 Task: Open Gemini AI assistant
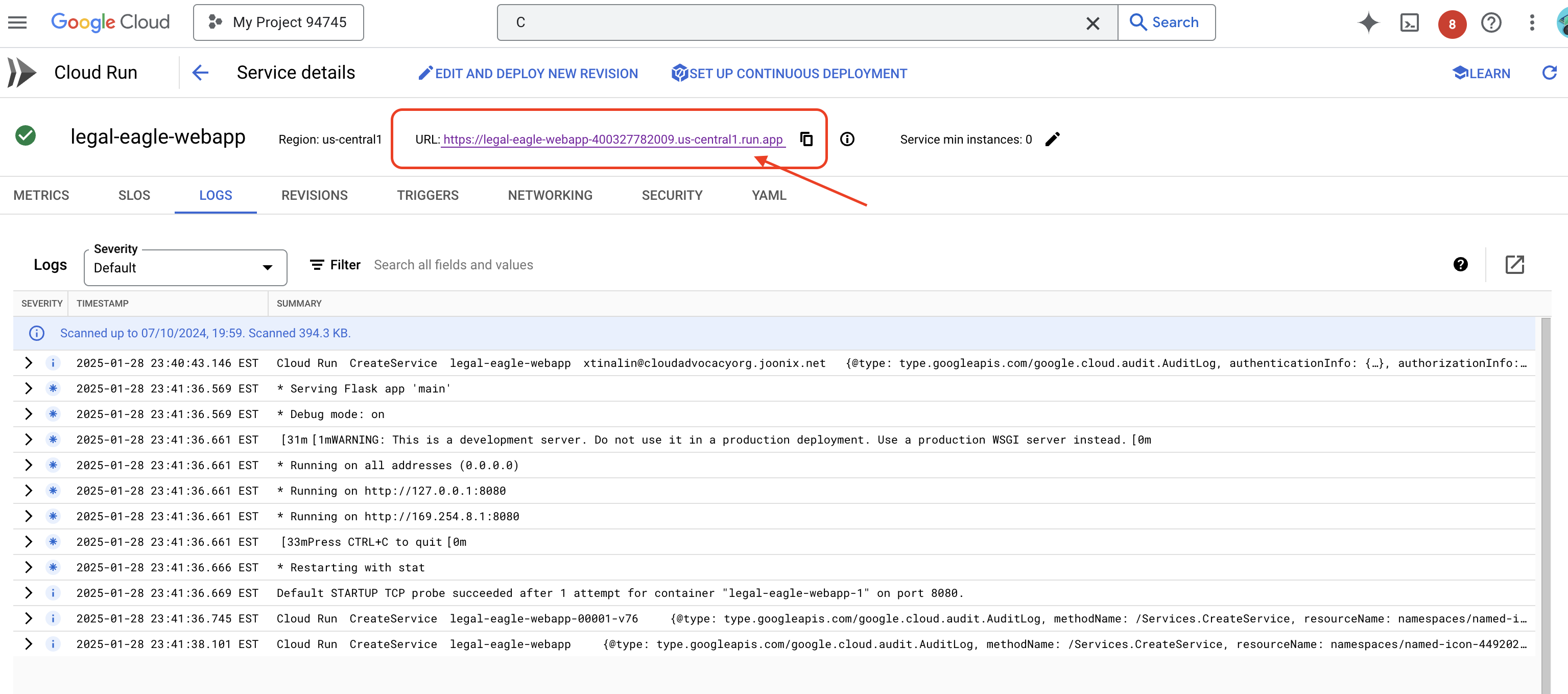click(1368, 22)
